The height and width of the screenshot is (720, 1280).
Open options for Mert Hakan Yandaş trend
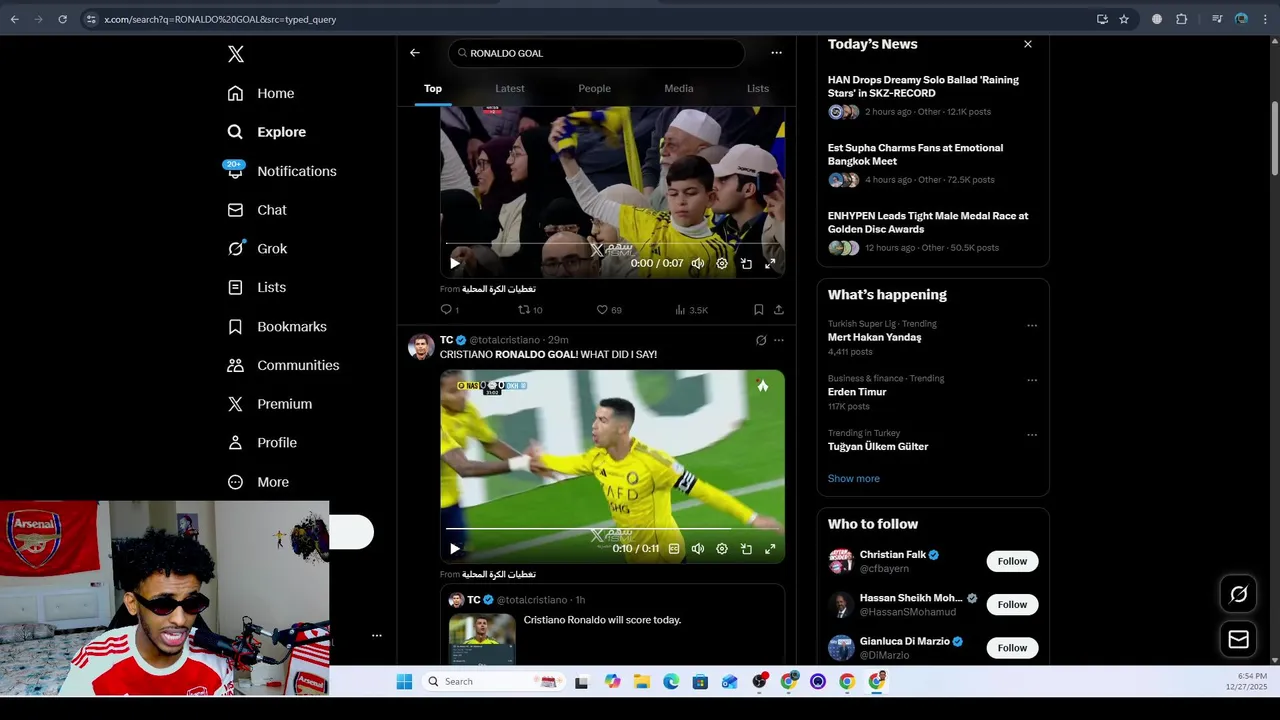pos(1032,325)
